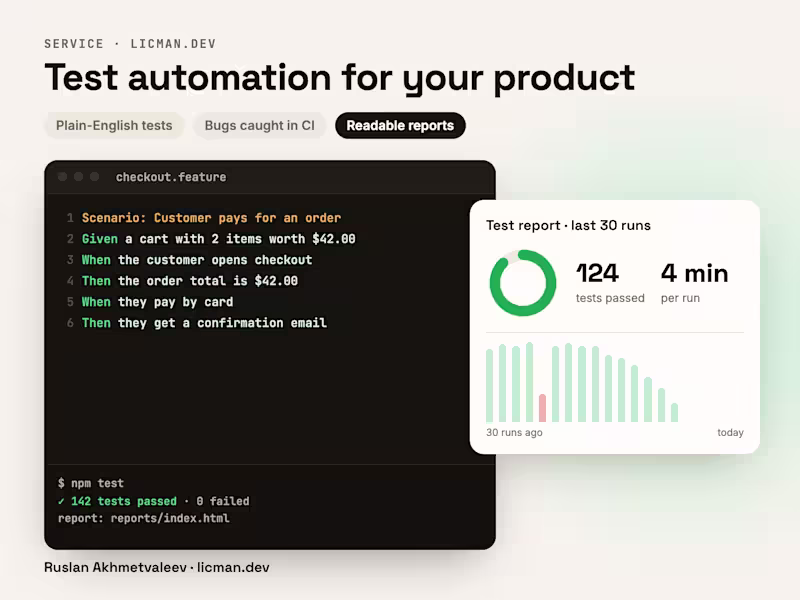Click the 0 failed result text
This screenshot has height=600, width=800.
223,501
